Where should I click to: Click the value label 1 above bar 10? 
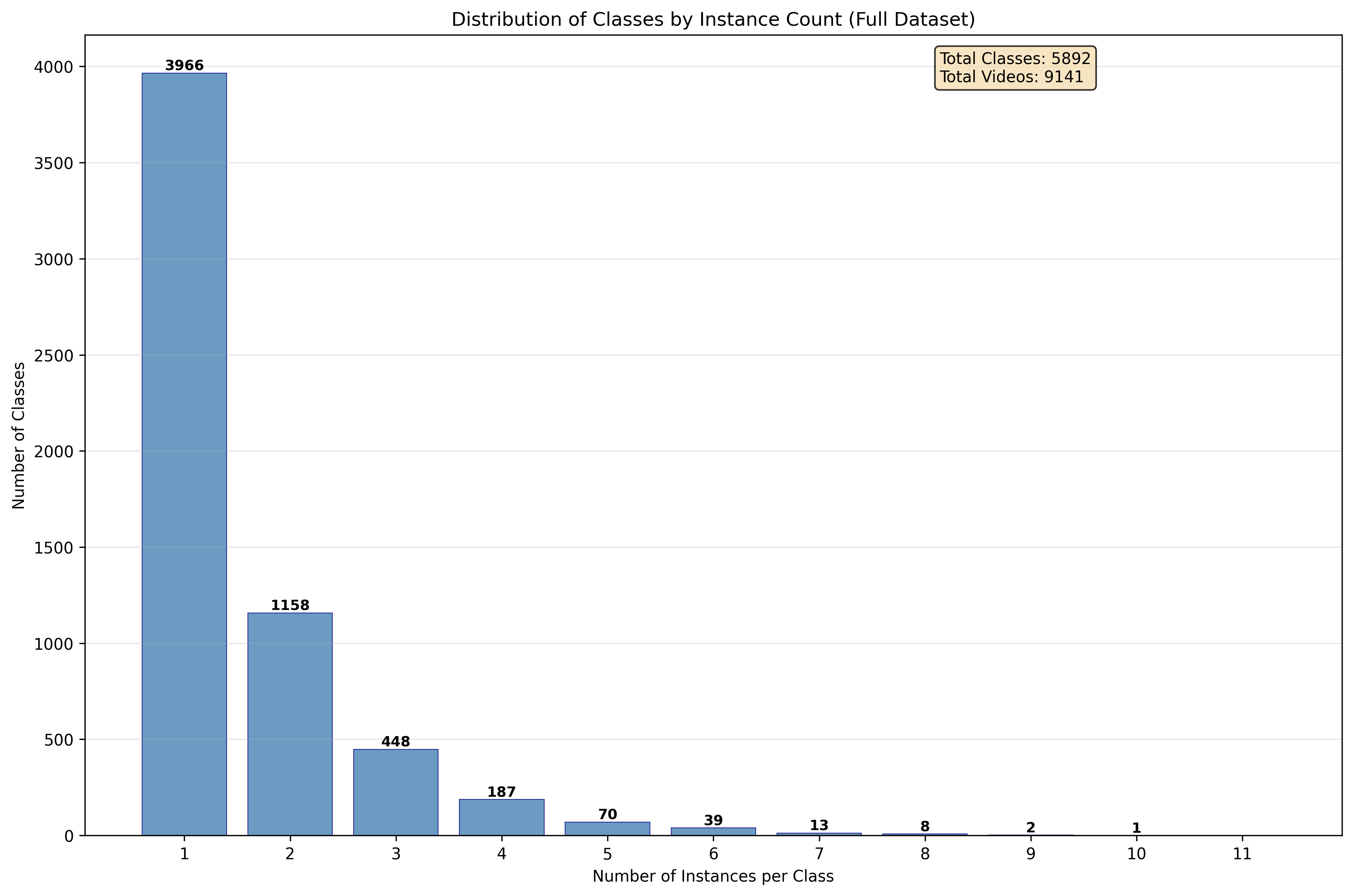1136,828
